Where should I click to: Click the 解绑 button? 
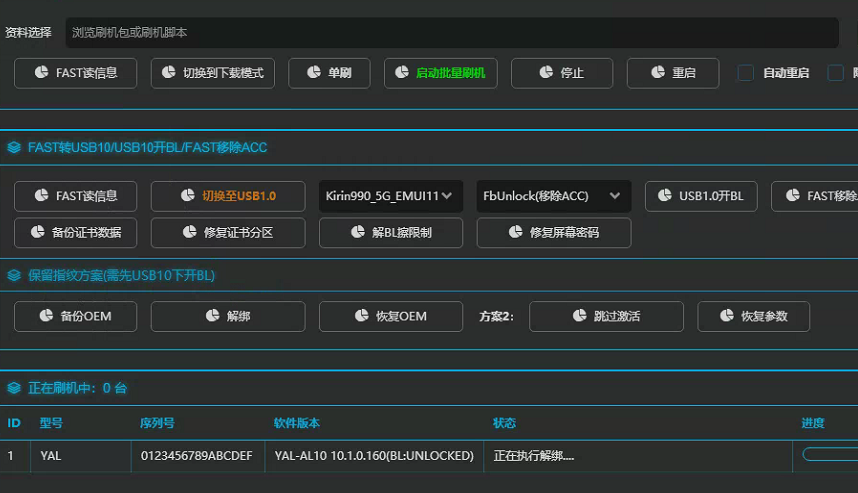click(228, 317)
